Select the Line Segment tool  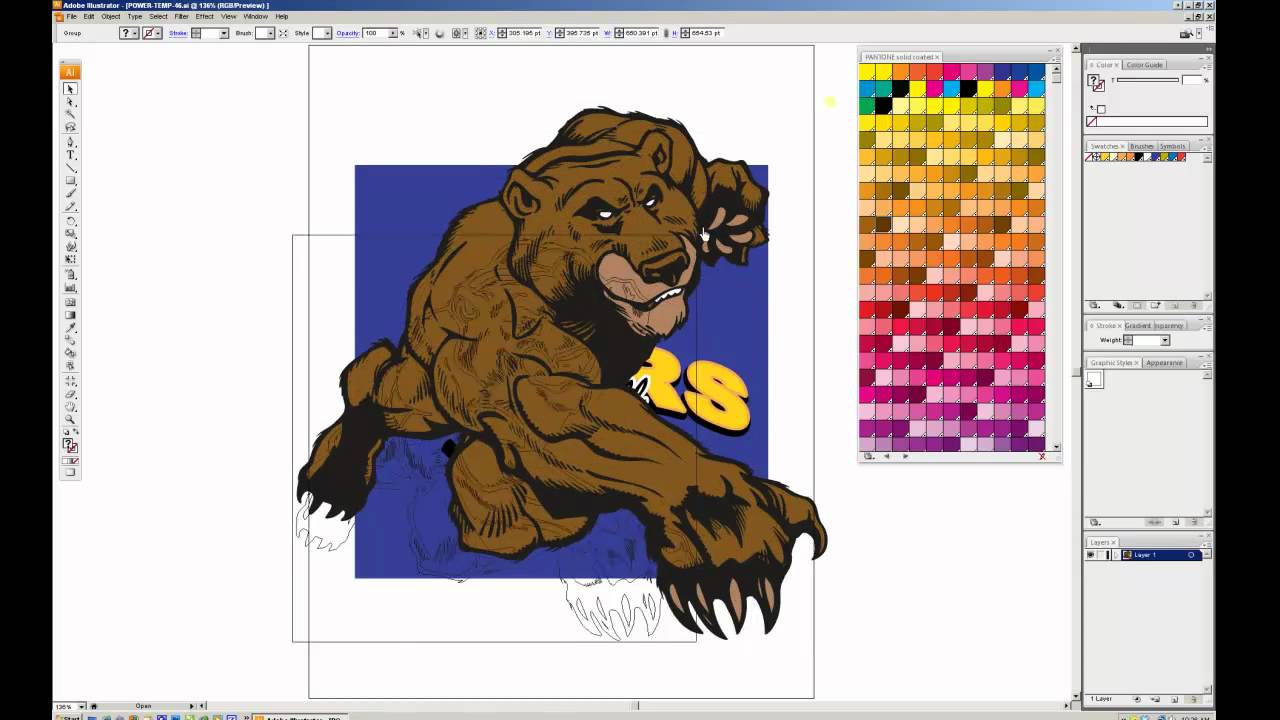click(x=70, y=168)
